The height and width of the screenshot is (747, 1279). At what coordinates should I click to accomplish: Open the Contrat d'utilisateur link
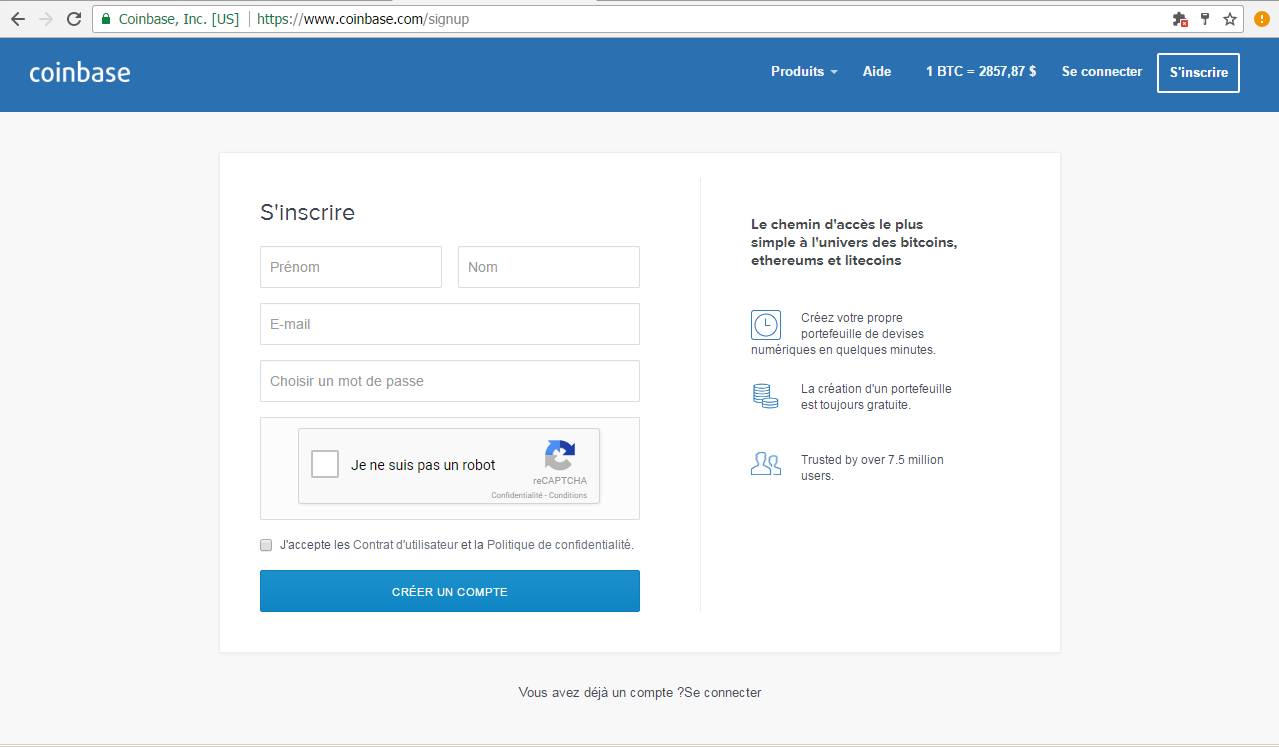[x=405, y=545]
